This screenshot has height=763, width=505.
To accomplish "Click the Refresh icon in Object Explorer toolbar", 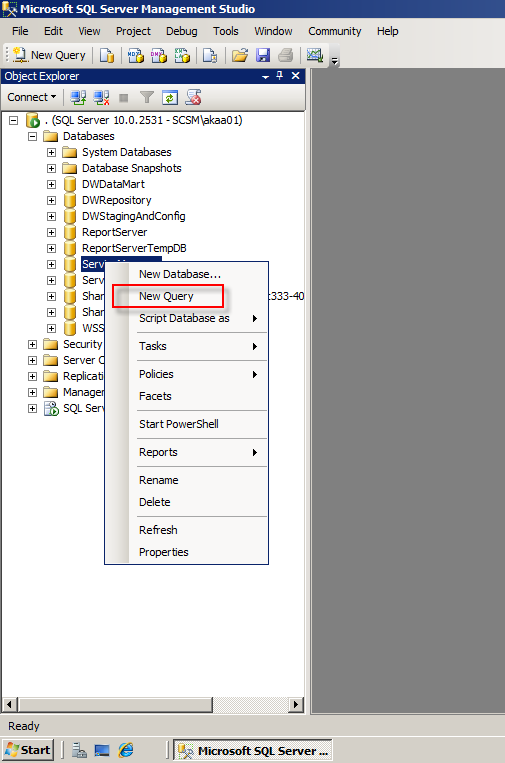I will click(170, 97).
